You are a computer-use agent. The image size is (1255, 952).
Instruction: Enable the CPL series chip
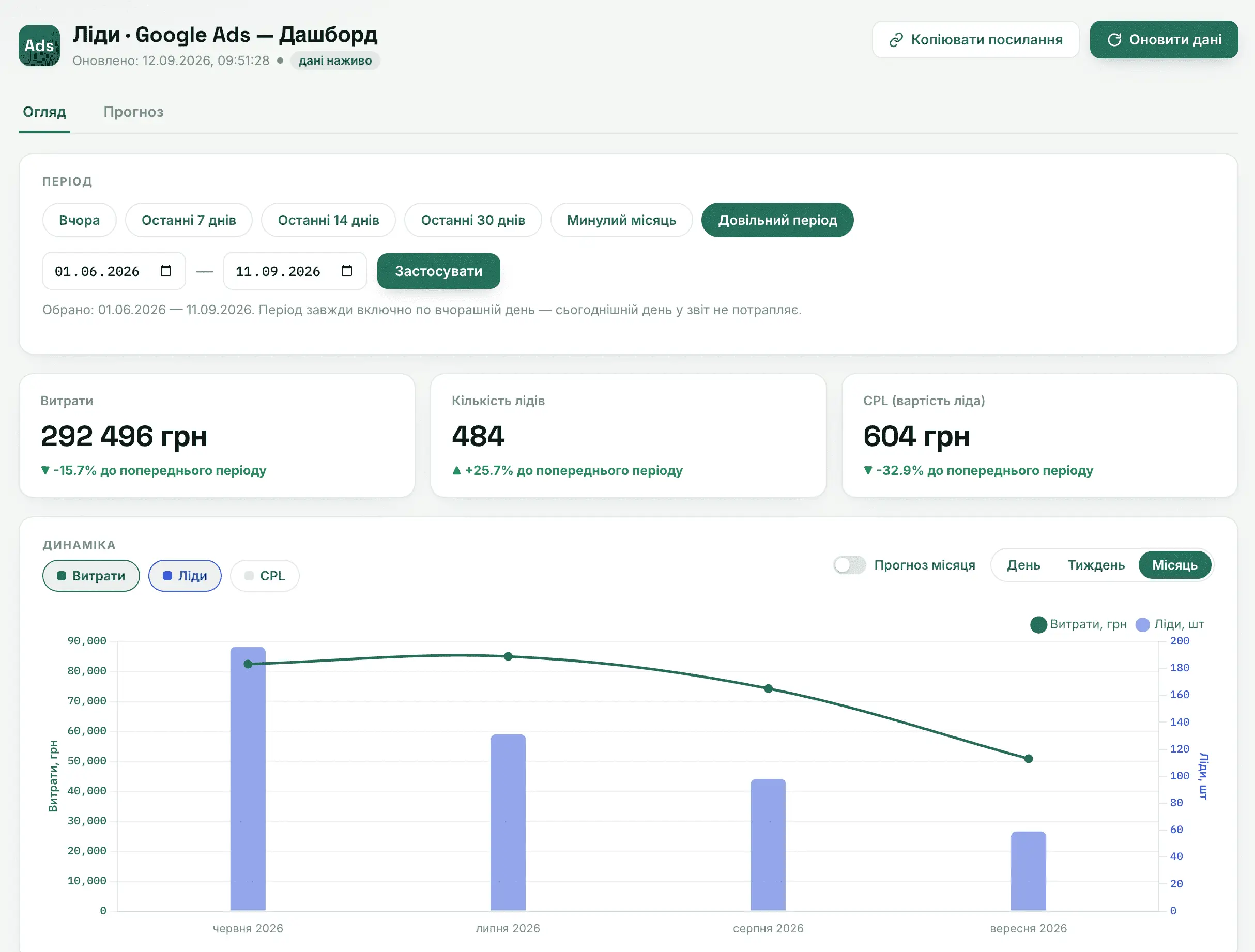pyautogui.click(x=265, y=576)
